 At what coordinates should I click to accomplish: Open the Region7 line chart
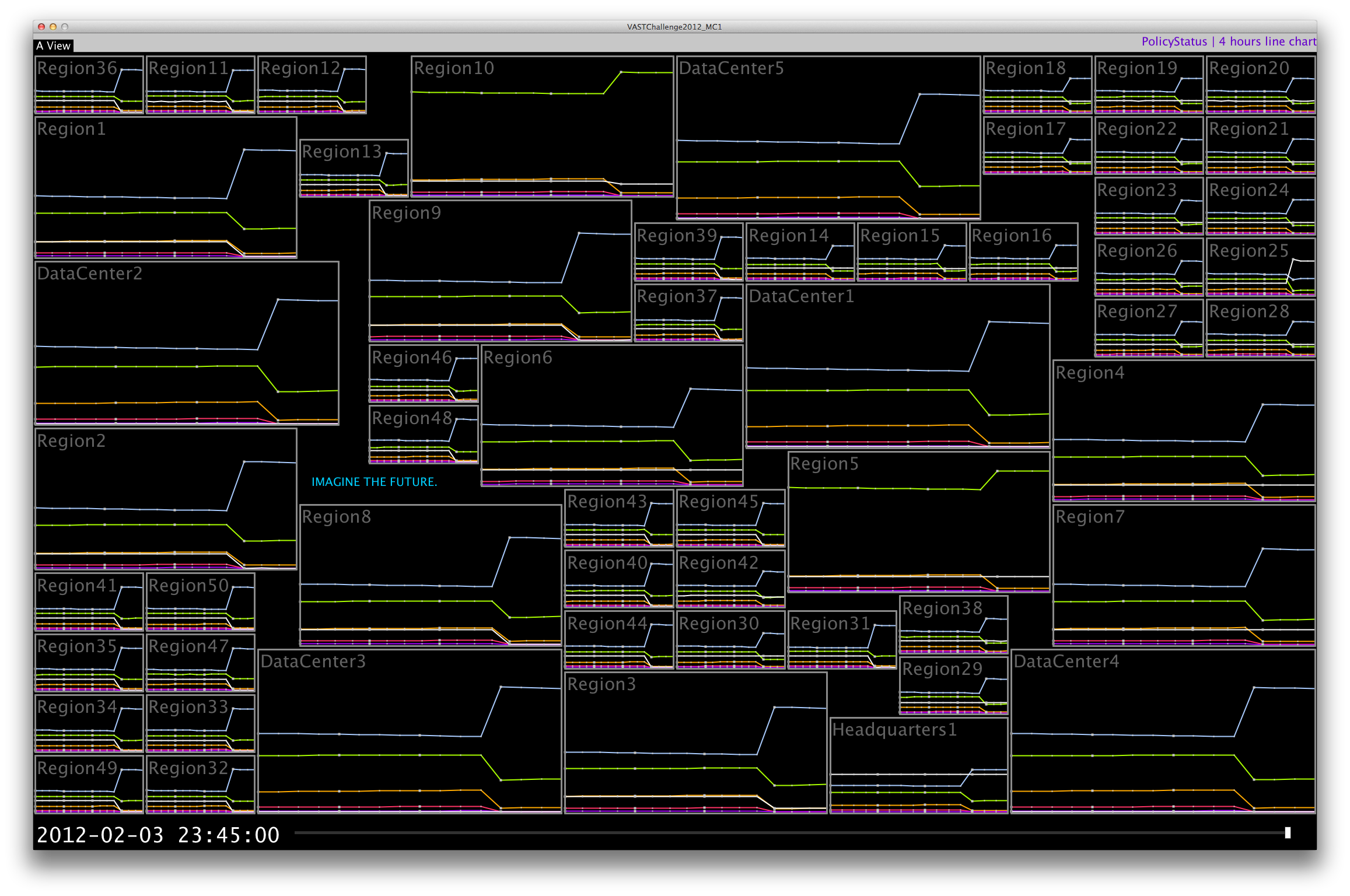[1184, 576]
